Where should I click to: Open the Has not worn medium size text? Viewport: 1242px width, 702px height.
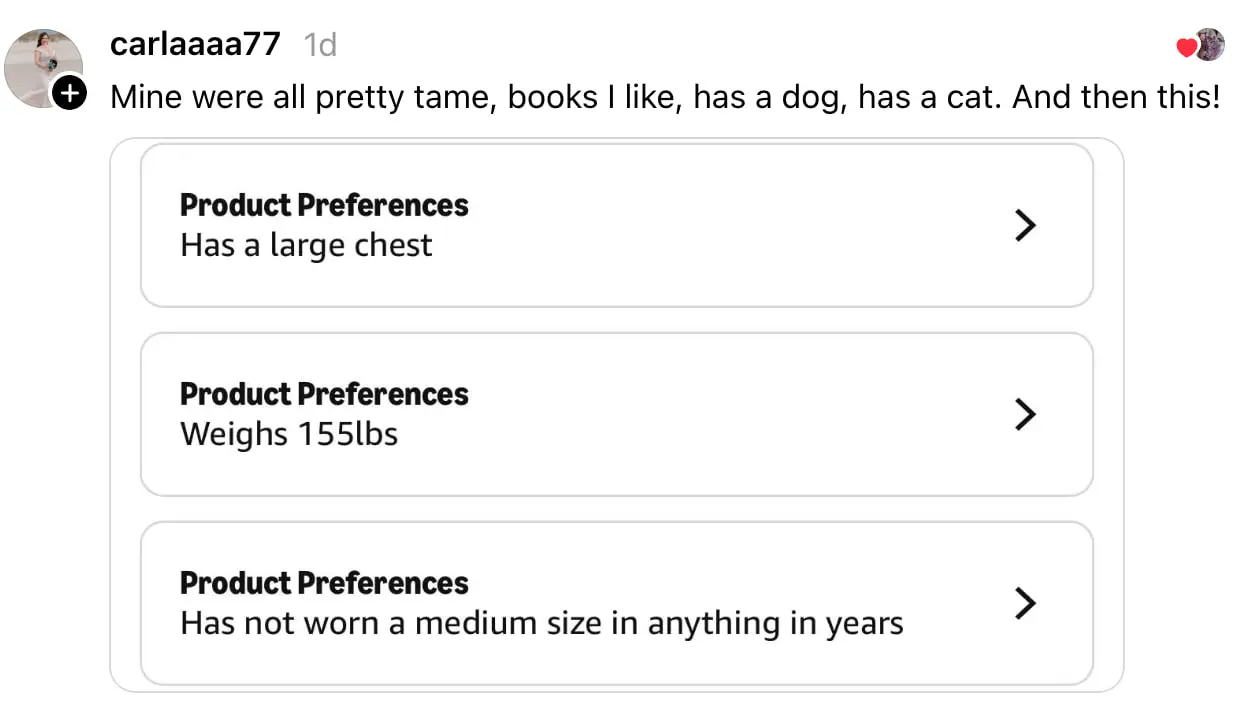542,624
